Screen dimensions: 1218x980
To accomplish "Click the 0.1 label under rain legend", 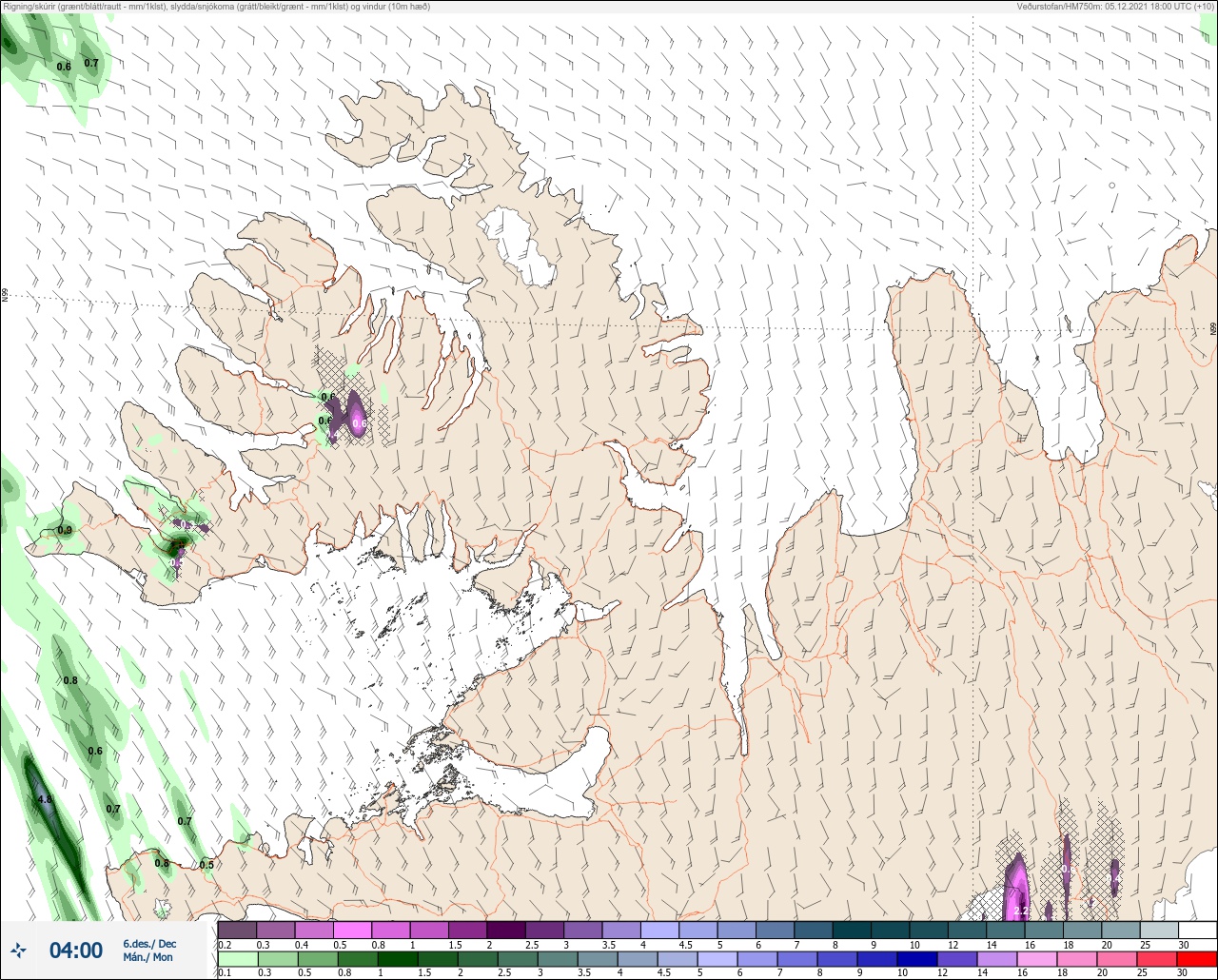I will [x=225, y=973].
